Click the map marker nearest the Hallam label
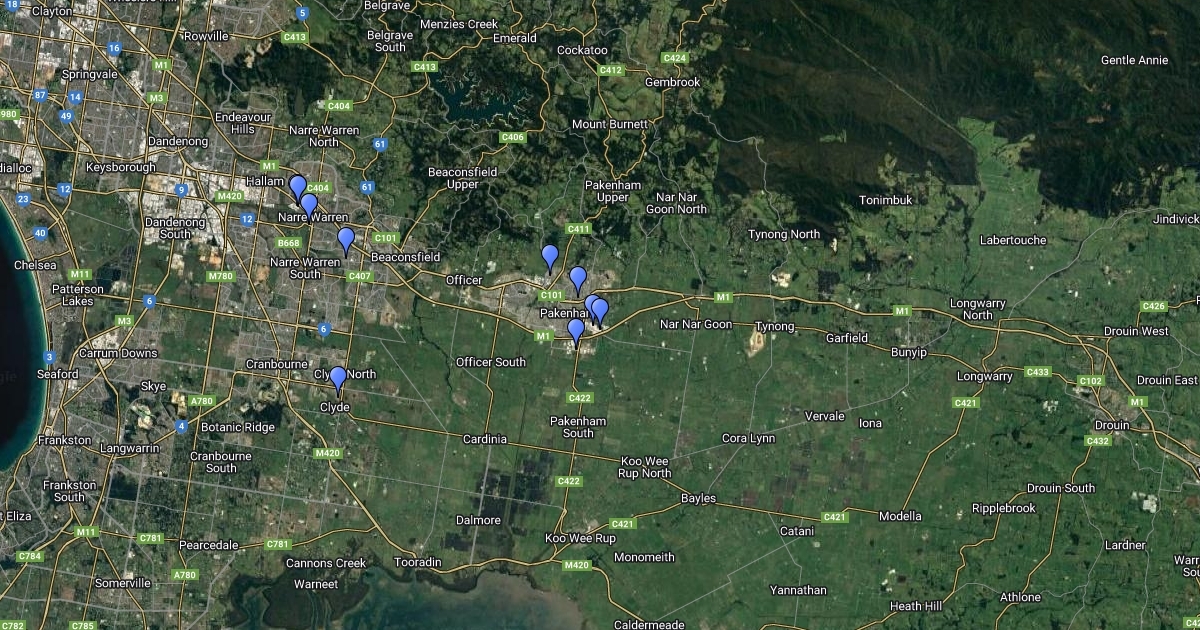 click(x=297, y=187)
